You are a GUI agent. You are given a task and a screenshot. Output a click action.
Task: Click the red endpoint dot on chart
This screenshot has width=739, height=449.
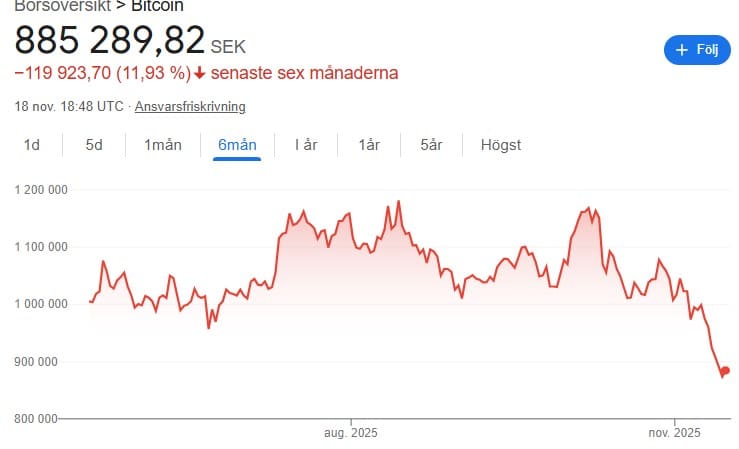[725, 371]
